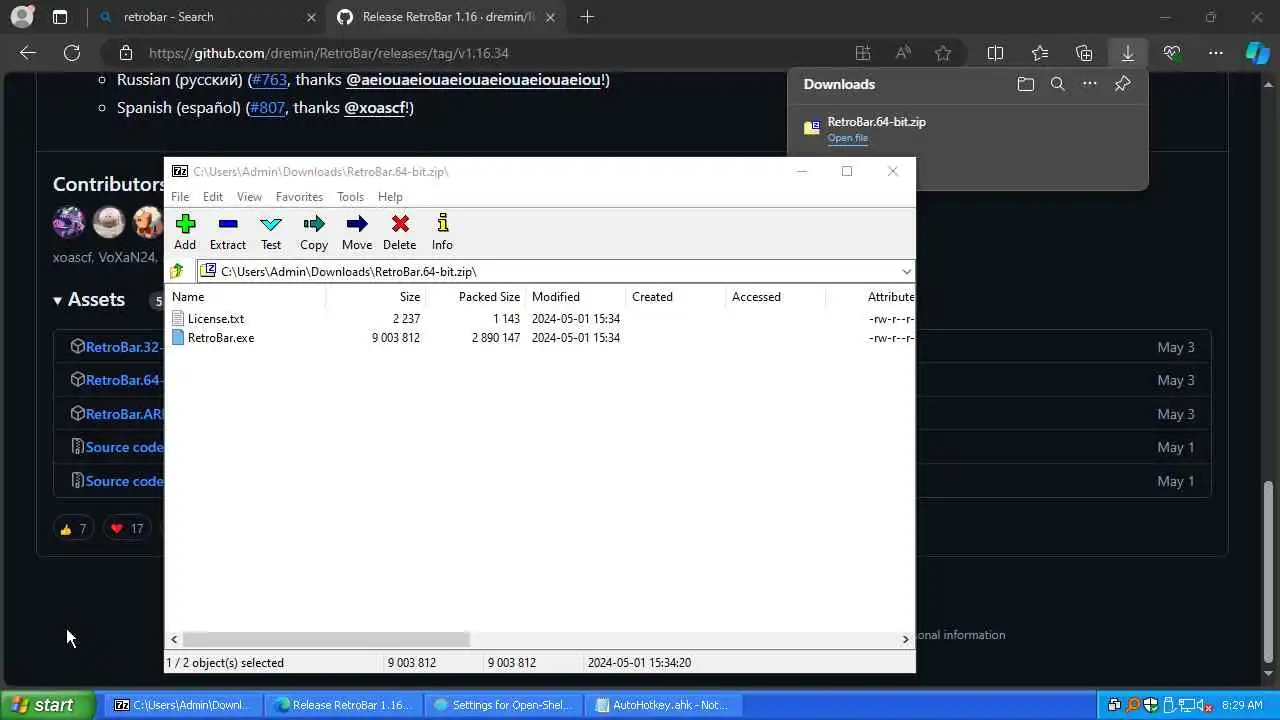Image resolution: width=1280 pixels, height=720 pixels.
Task: Click the Edge address bar URL
Action: click(x=329, y=53)
